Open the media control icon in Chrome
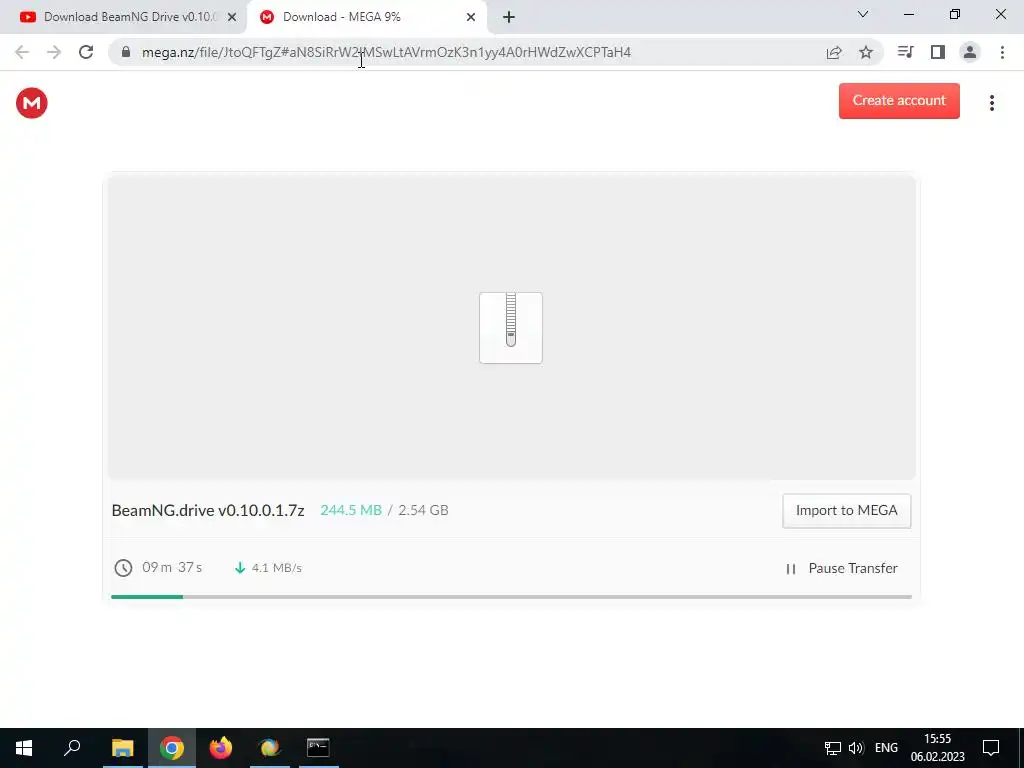Screen dimensions: 1024x768 (905, 52)
